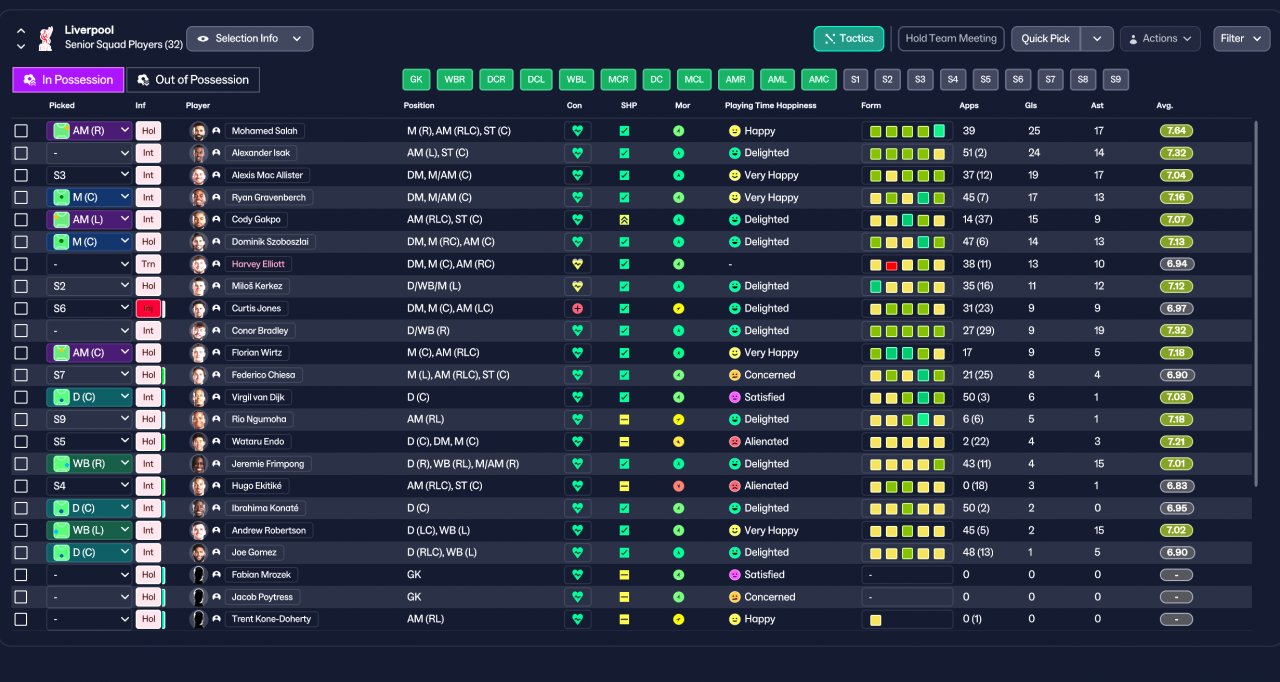Image resolution: width=1280 pixels, height=682 pixels.
Task: Click Mohamed Salah's form colour squares
Action: (907, 131)
